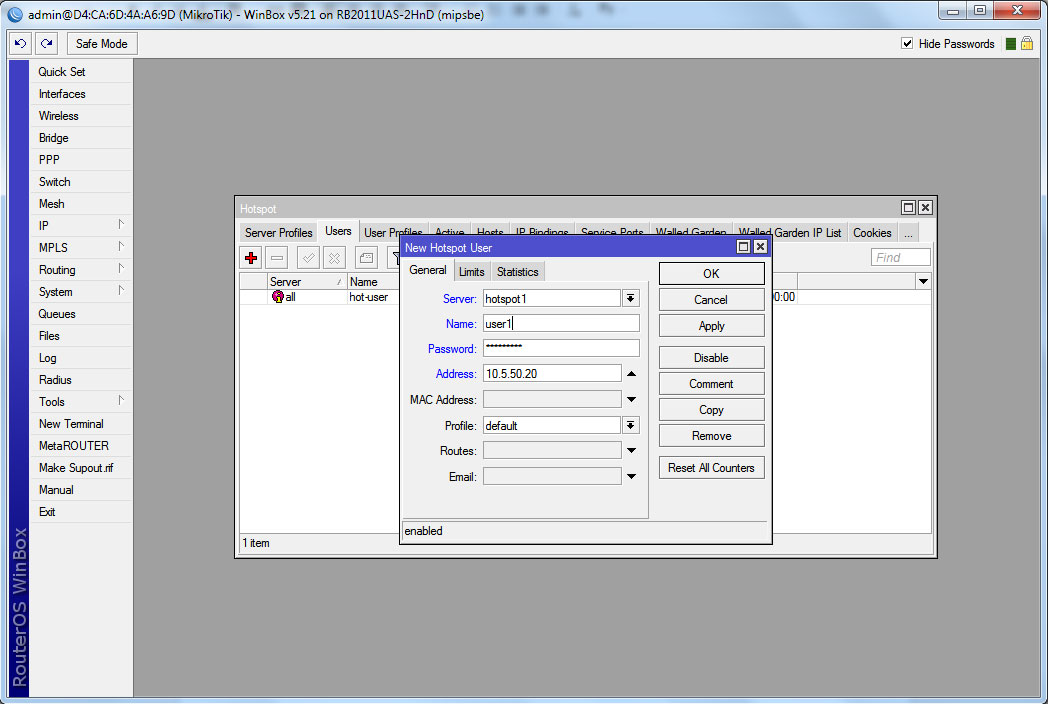Click into the Name input field

[560, 323]
